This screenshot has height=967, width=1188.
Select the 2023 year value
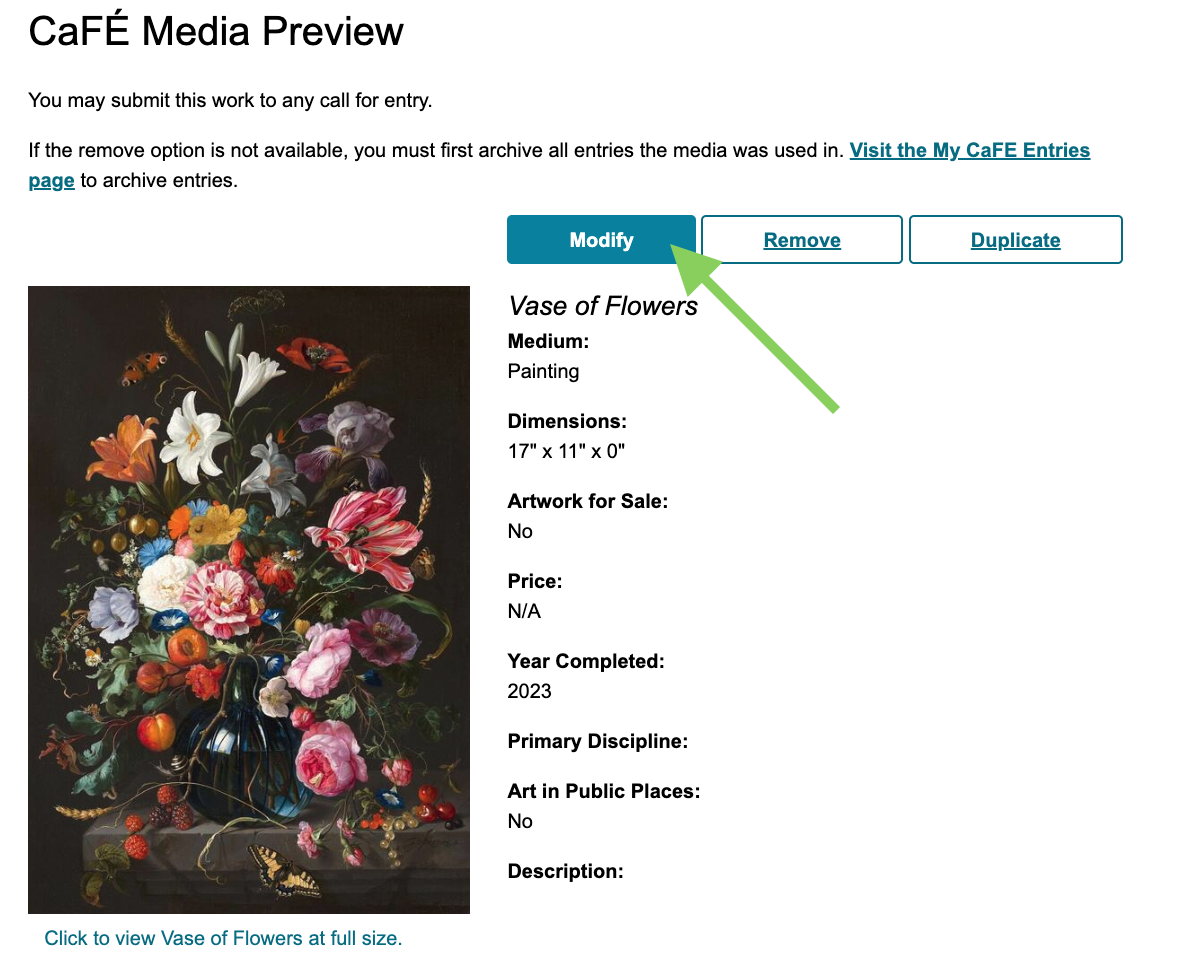(x=529, y=691)
